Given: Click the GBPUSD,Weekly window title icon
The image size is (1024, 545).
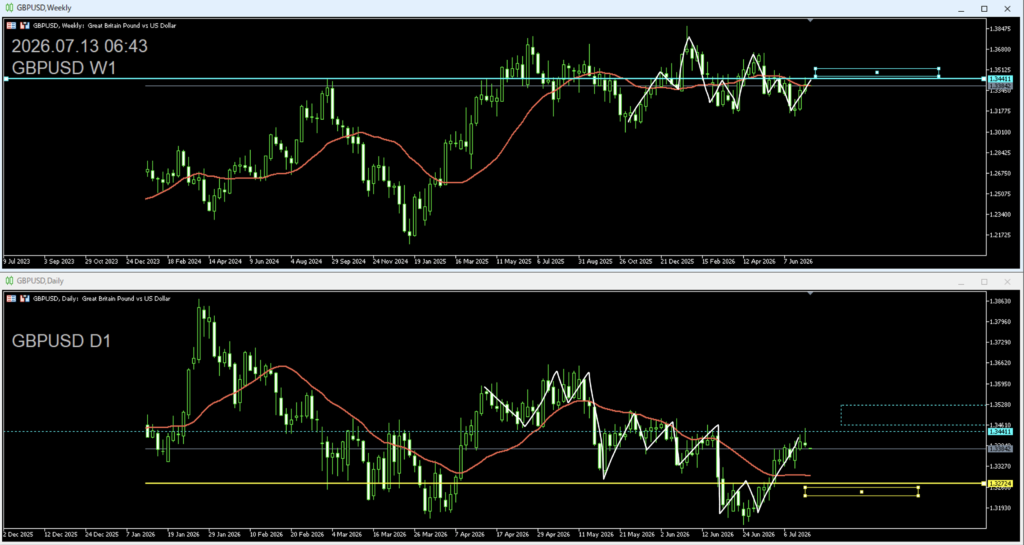Looking at the screenshot, I should pos(9,8).
